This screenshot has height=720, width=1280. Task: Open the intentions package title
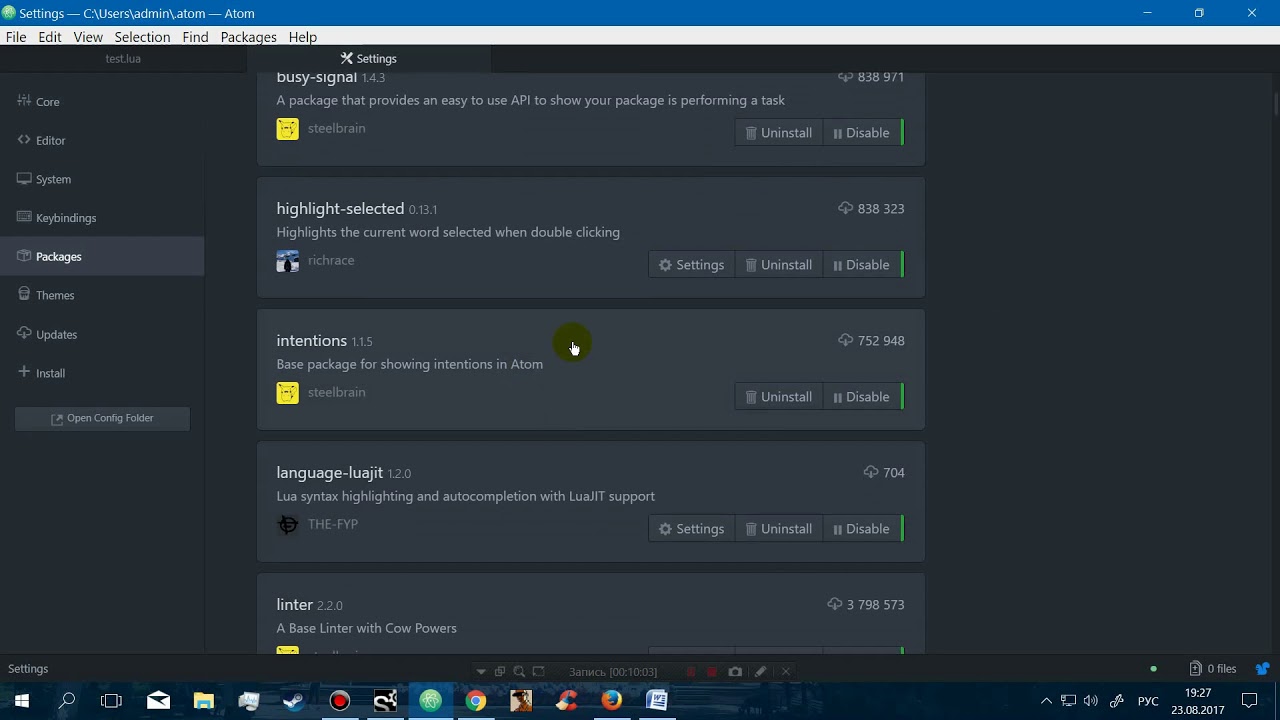312,340
